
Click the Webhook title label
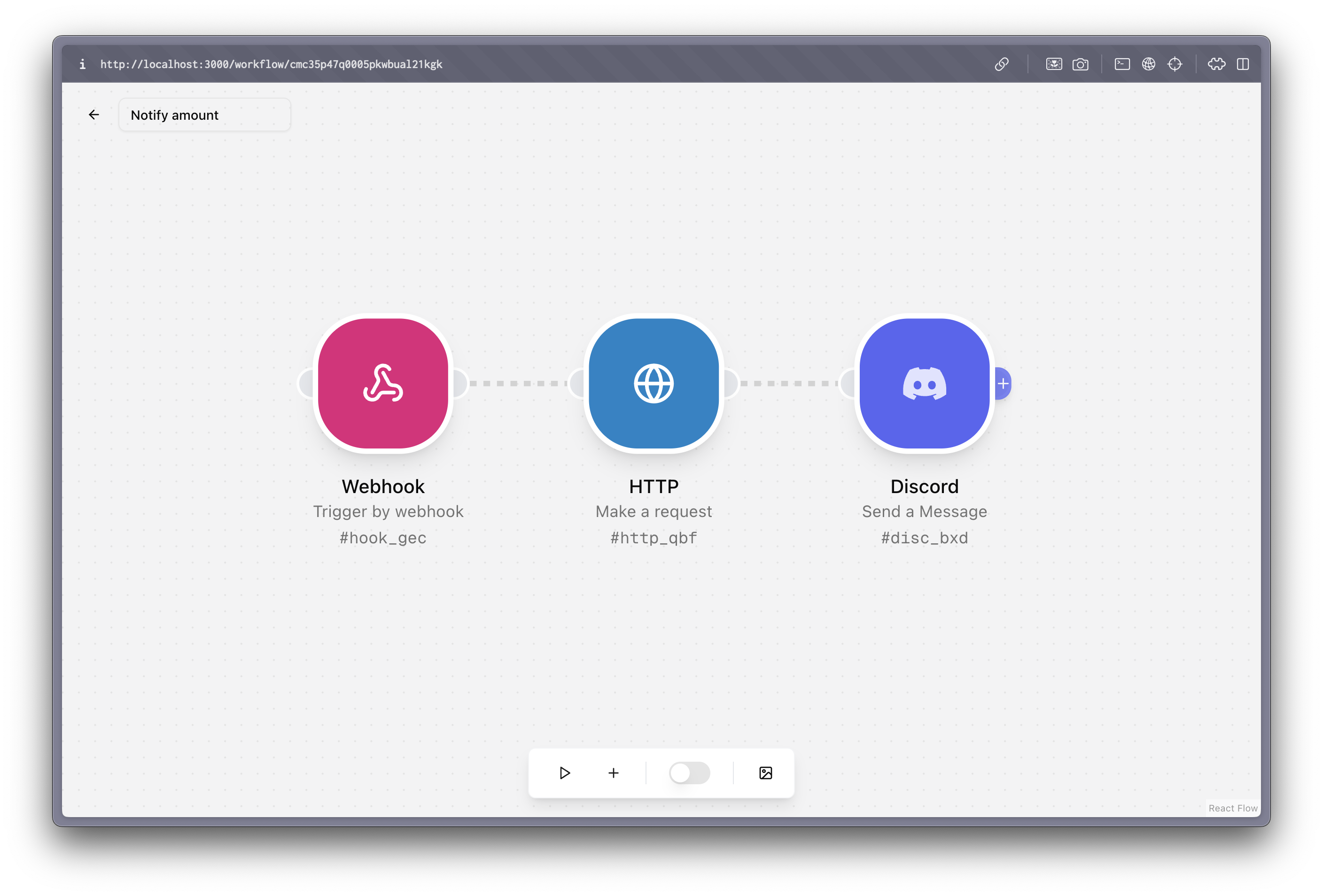click(x=383, y=487)
